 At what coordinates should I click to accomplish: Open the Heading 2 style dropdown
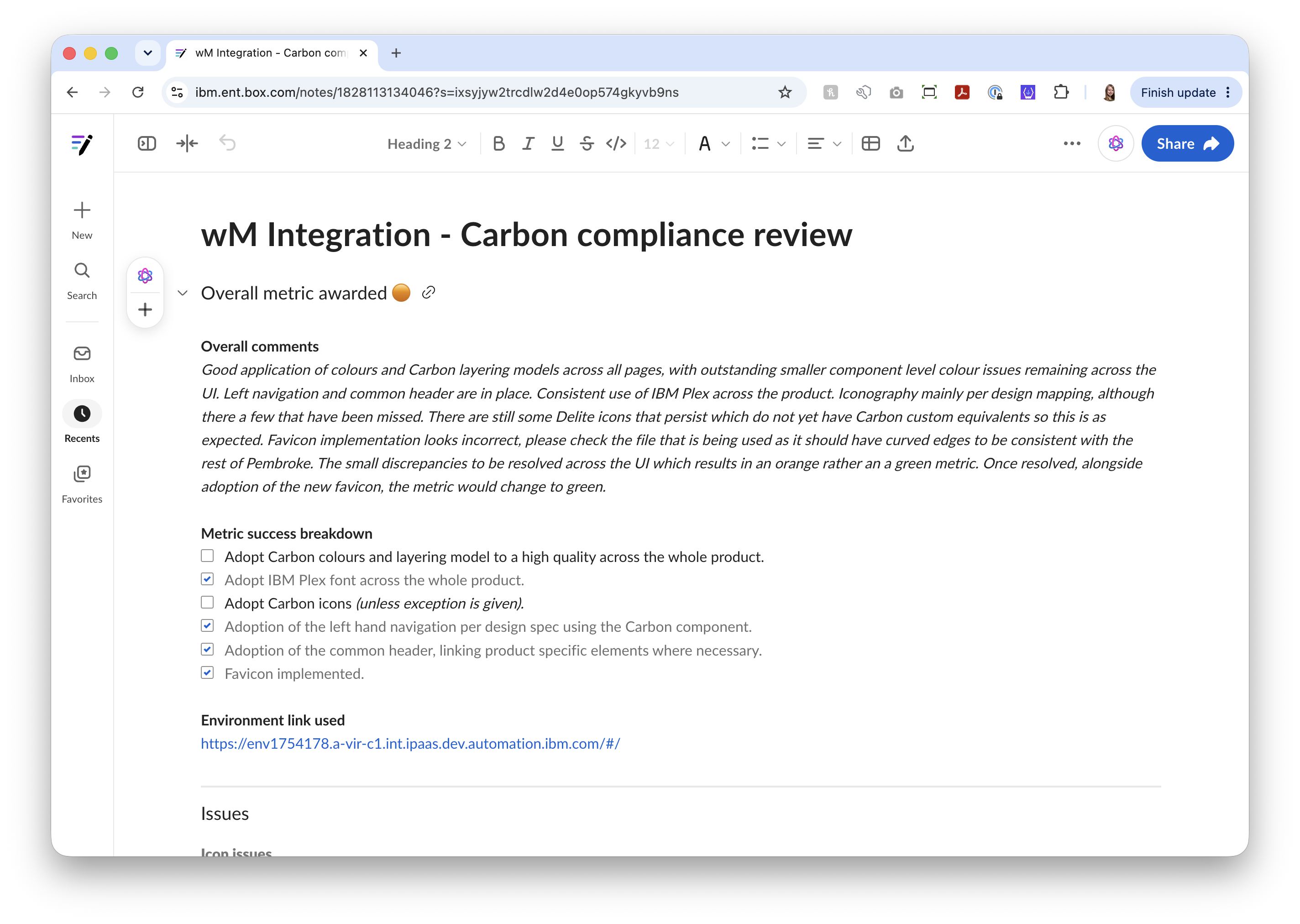click(x=427, y=143)
